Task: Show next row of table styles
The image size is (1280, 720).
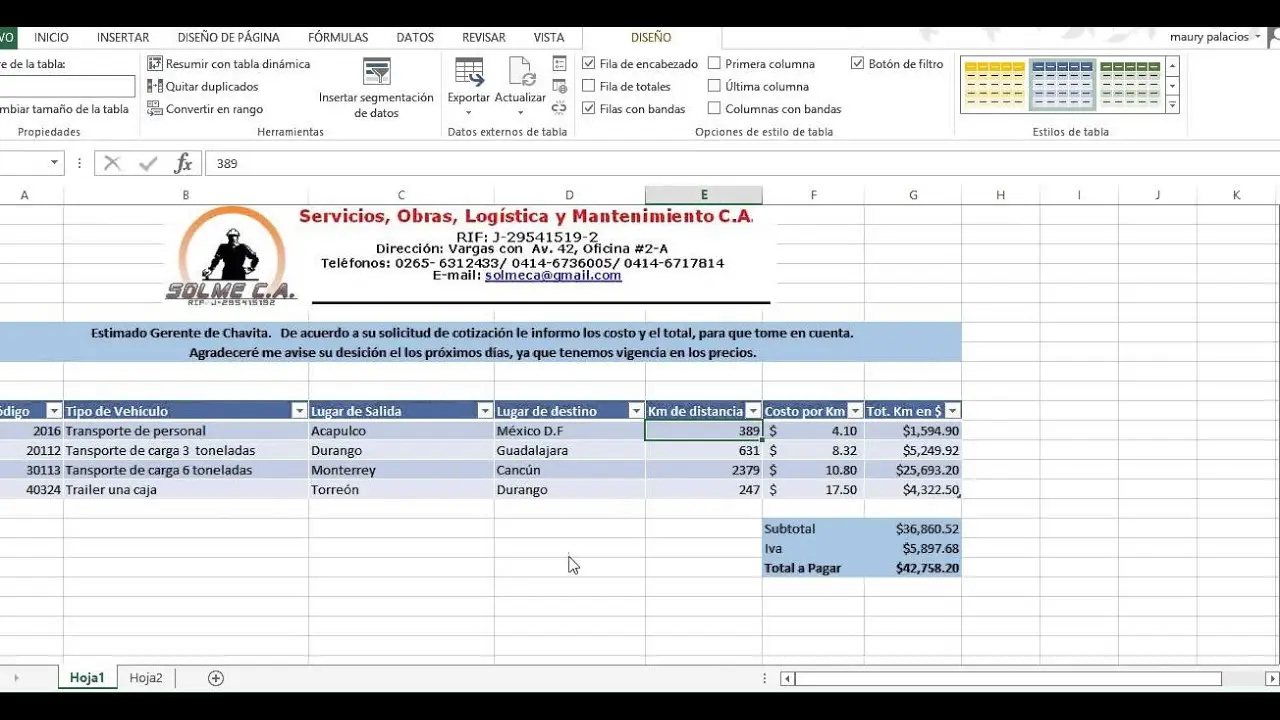Action: click(x=1173, y=86)
